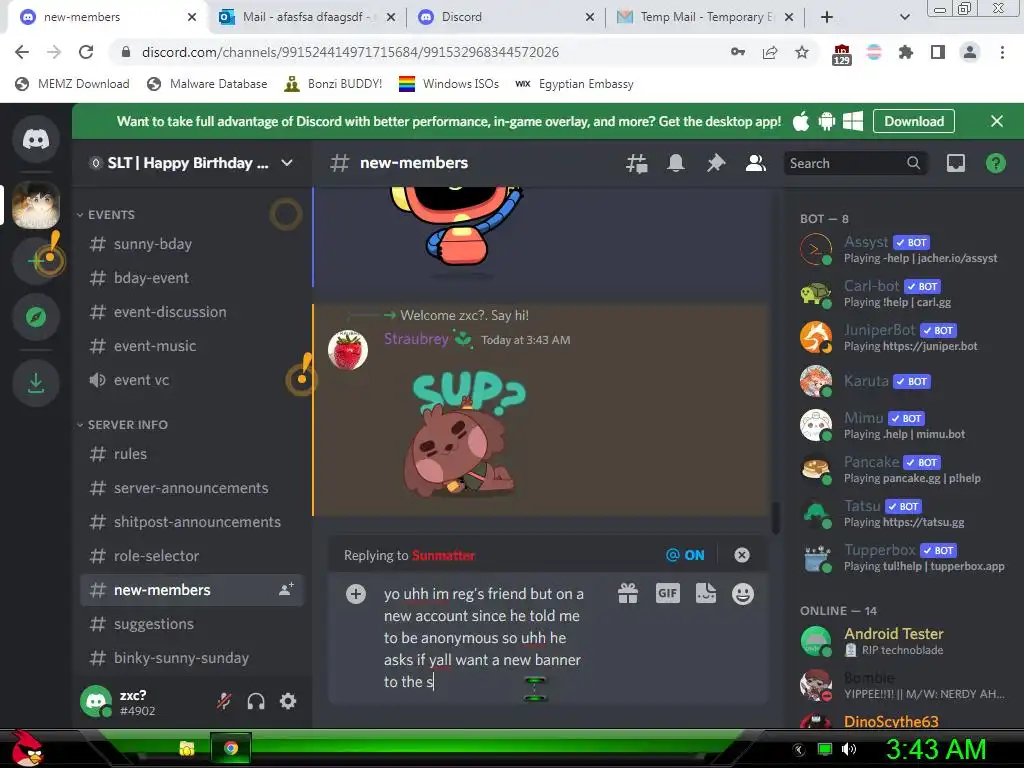This screenshot has width=1024, height=768.
Task: Join the event vc voice channel
Action: [x=191, y=380]
